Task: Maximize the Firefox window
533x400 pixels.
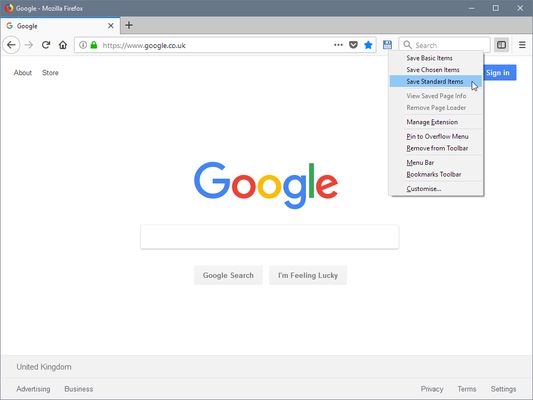Action: (x=496, y=8)
